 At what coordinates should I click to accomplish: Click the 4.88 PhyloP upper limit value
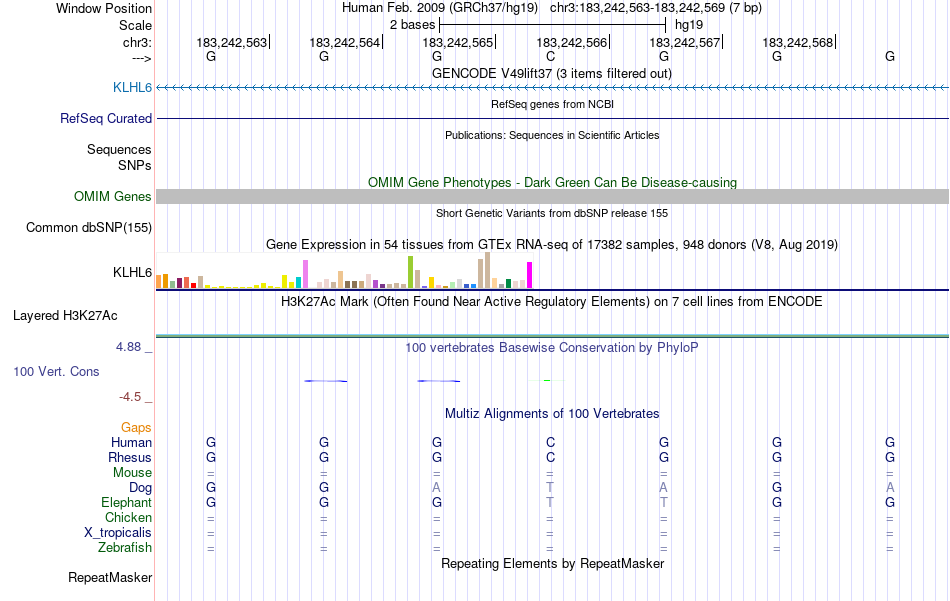point(128,347)
